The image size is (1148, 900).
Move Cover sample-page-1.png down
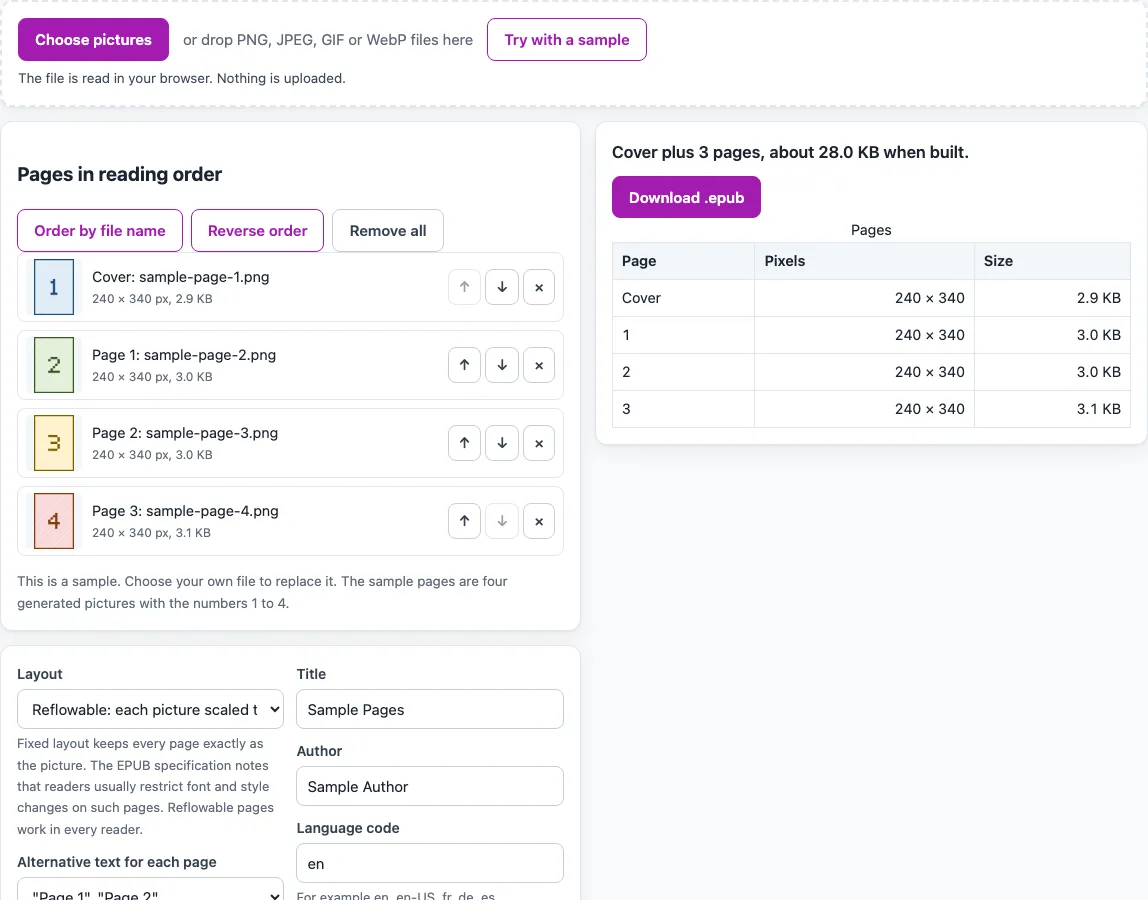[502, 287]
